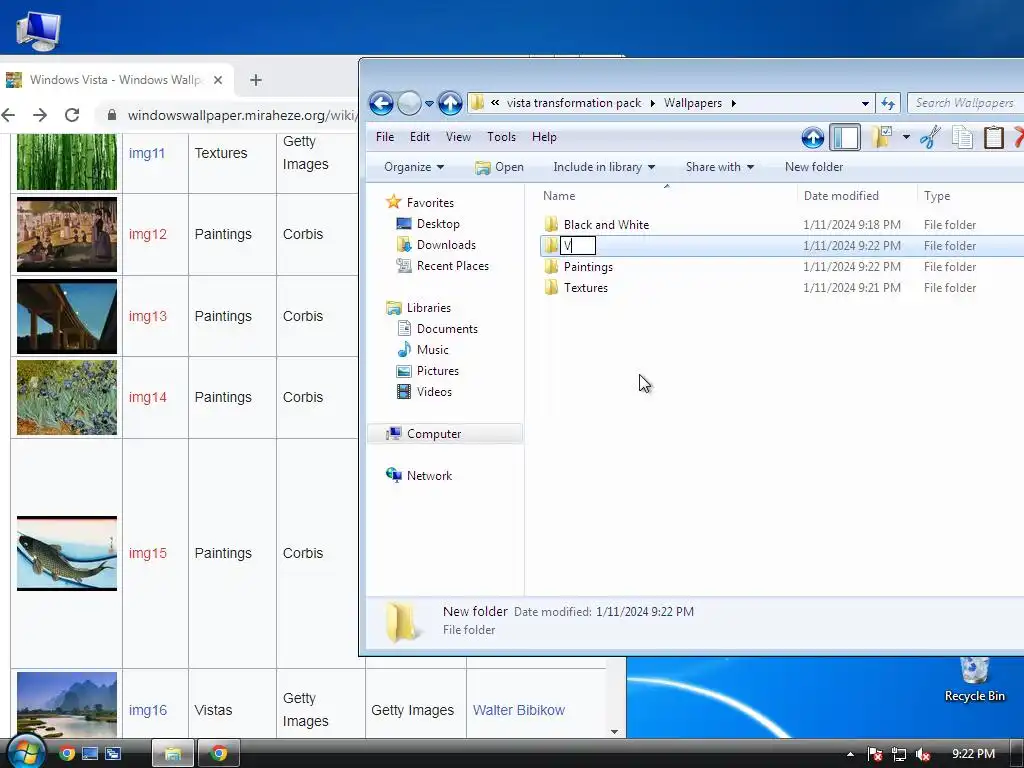Expand the arrow after vista transformation pack
This screenshot has width=1024, height=768.
tap(652, 103)
